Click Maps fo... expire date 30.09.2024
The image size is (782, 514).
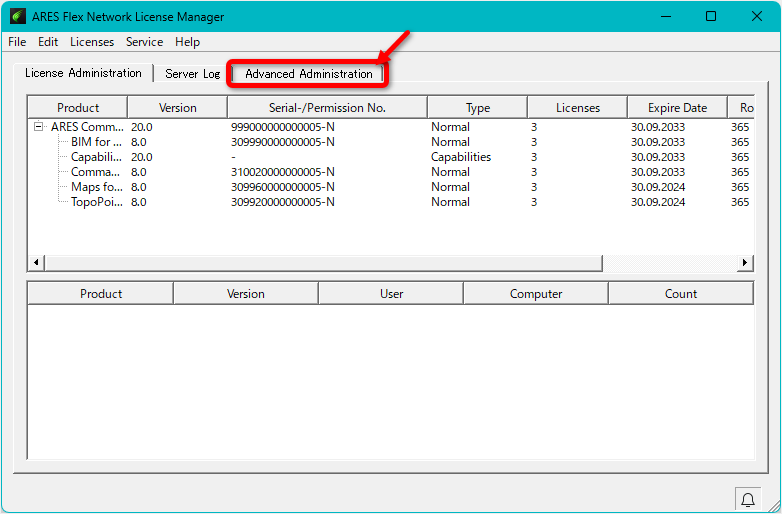[x=658, y=186]
